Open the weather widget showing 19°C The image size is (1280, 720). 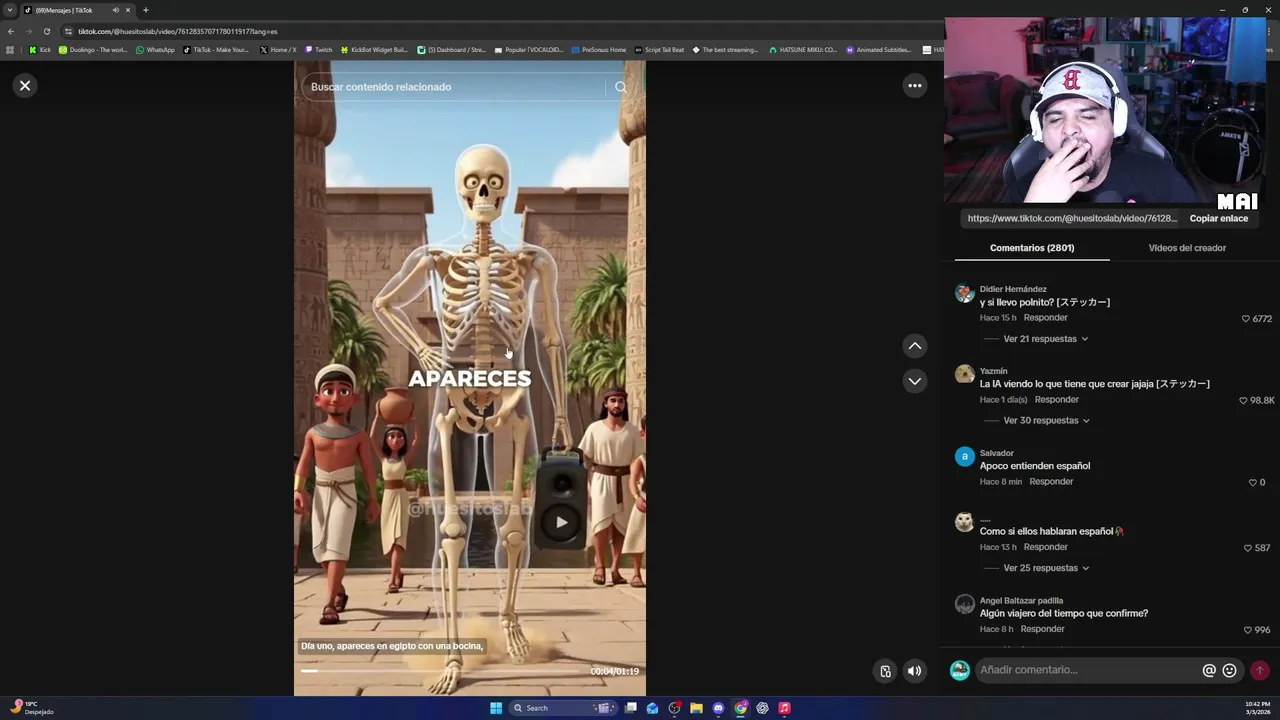pos(32,708)
